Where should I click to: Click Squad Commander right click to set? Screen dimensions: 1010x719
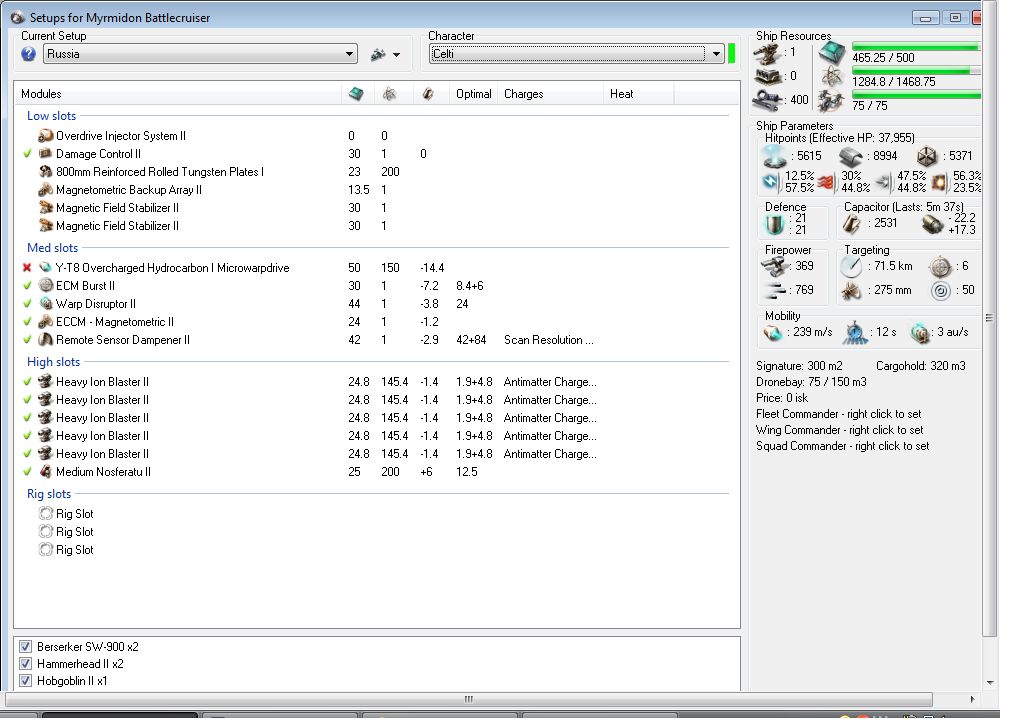coord(842,446)
